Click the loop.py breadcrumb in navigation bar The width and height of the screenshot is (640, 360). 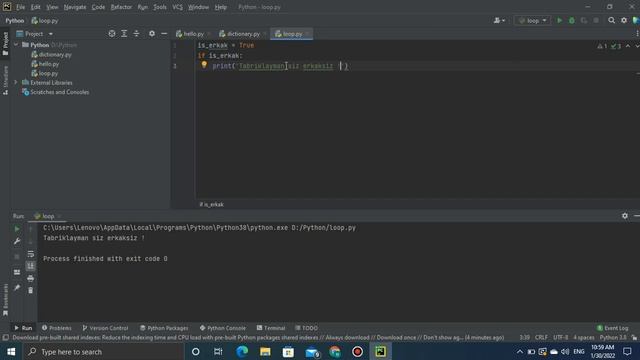tap(45, 20)
